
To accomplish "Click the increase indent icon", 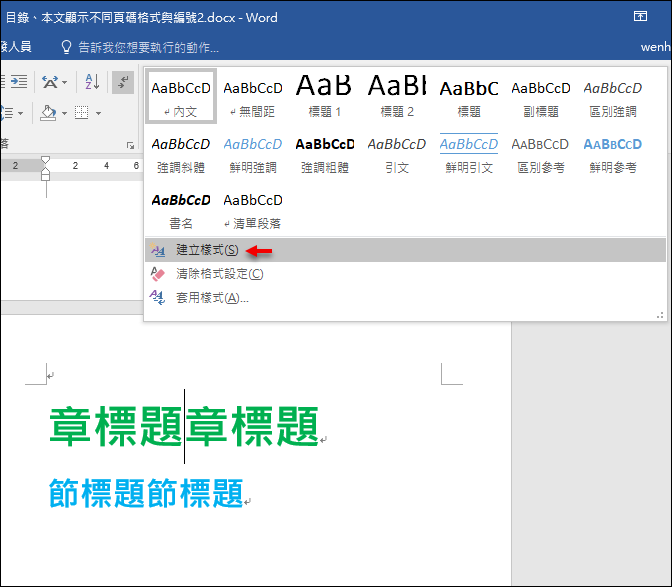I will (19, 81).
